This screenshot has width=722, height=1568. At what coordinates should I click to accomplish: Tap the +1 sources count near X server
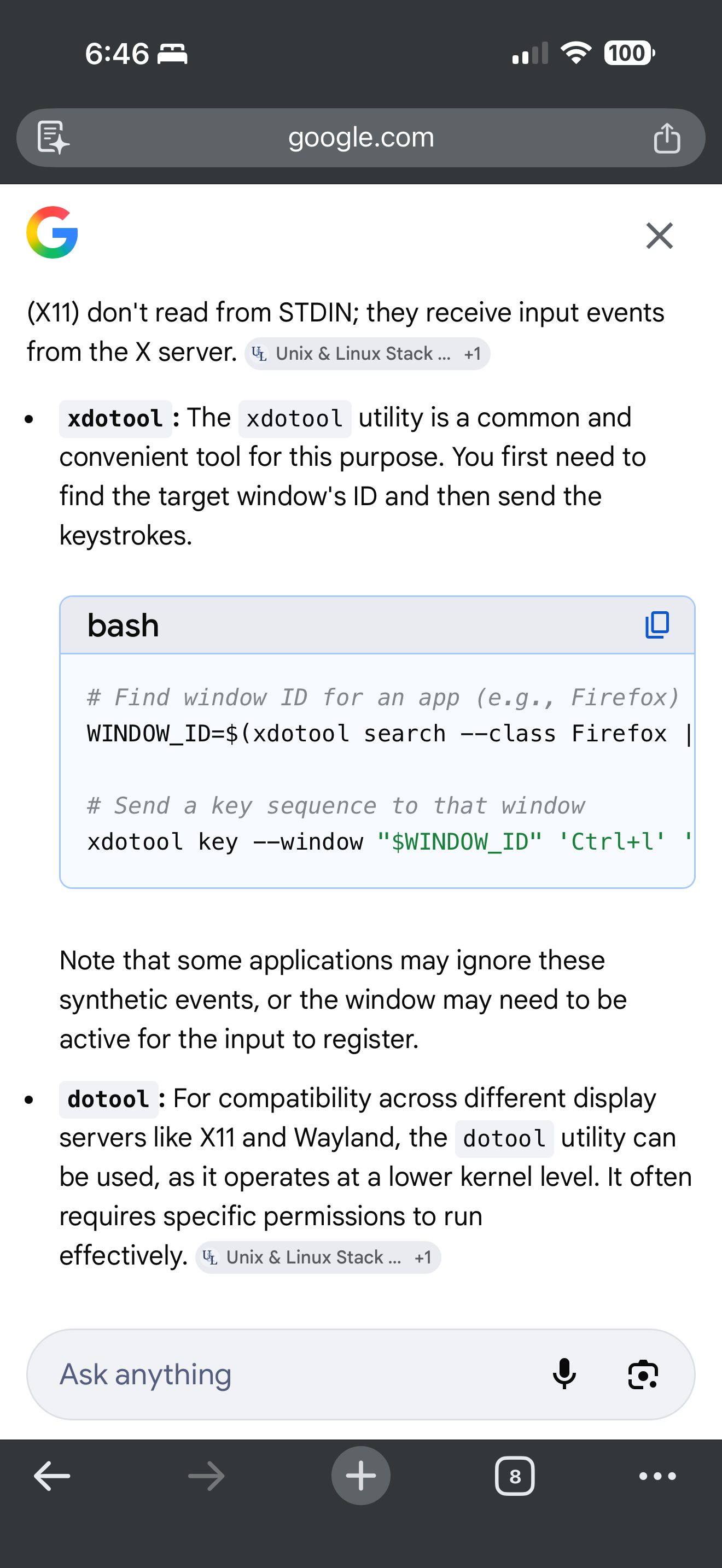(x=473, y=354)
